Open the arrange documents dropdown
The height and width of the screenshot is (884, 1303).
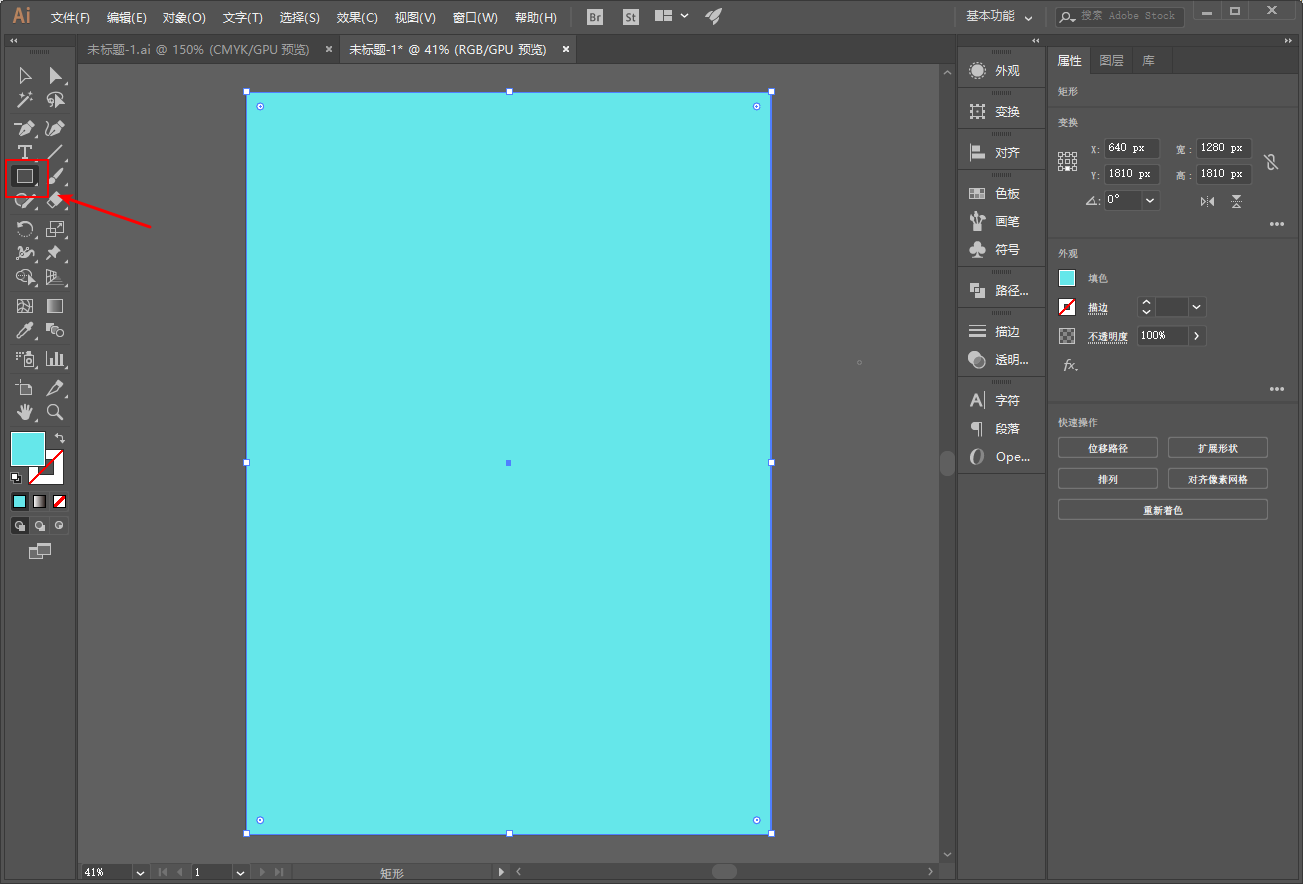coord(671,16)
